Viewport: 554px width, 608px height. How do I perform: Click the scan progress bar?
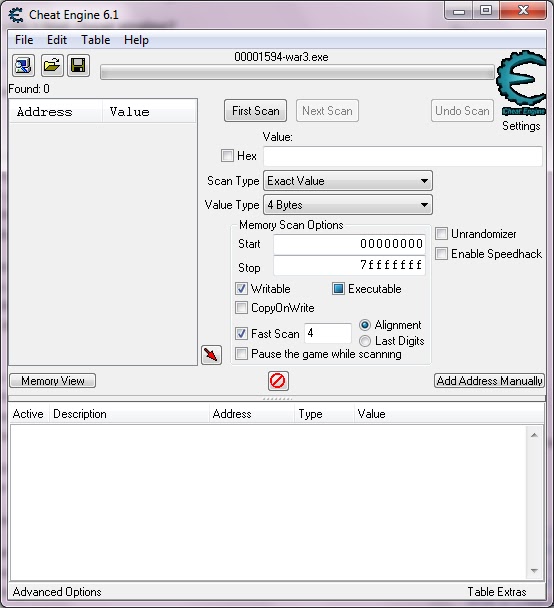point(297,73)
